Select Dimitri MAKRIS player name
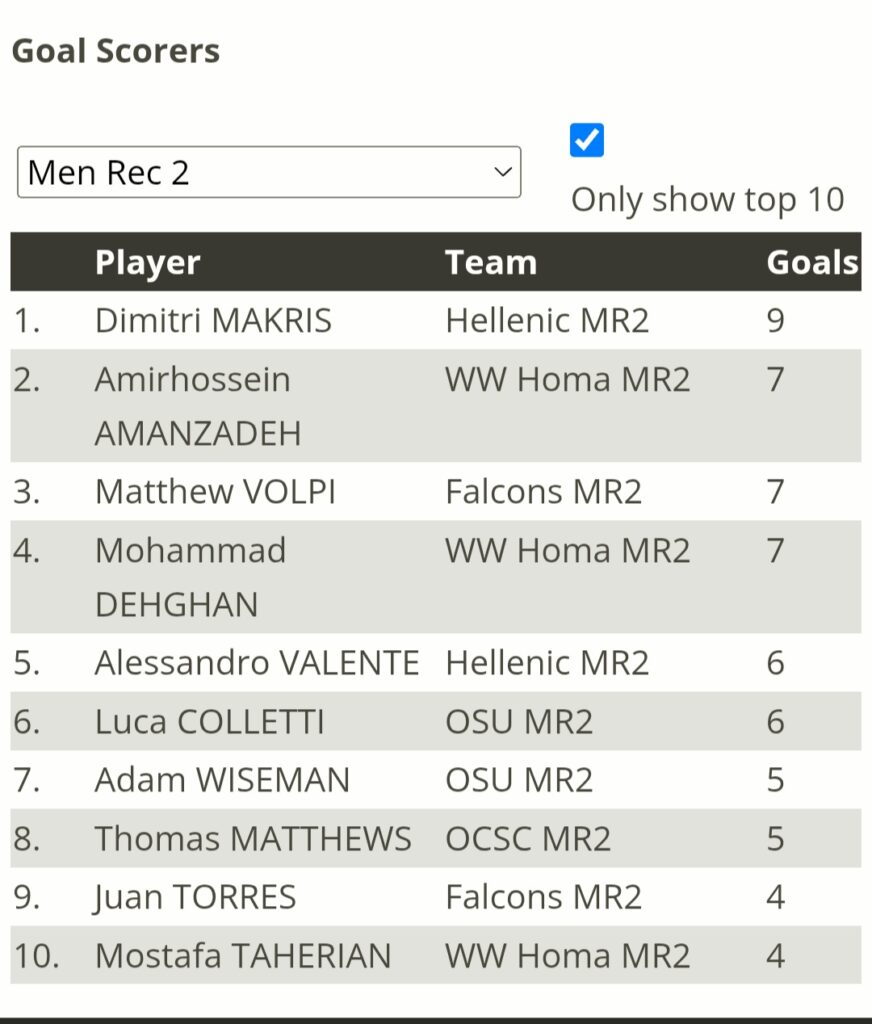Screen dimensions: 872x1024 click(x=214, y=321)
